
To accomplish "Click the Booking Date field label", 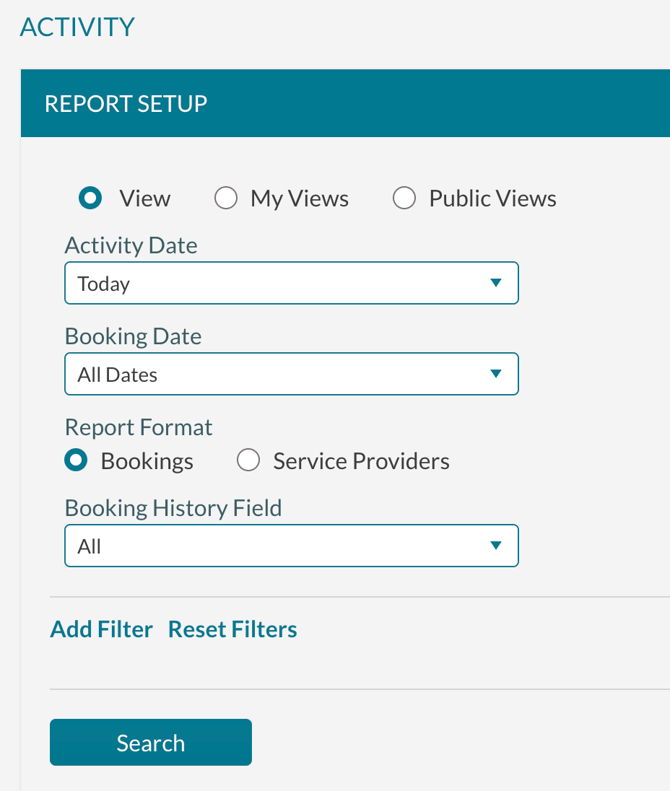I will pos(133,336).
